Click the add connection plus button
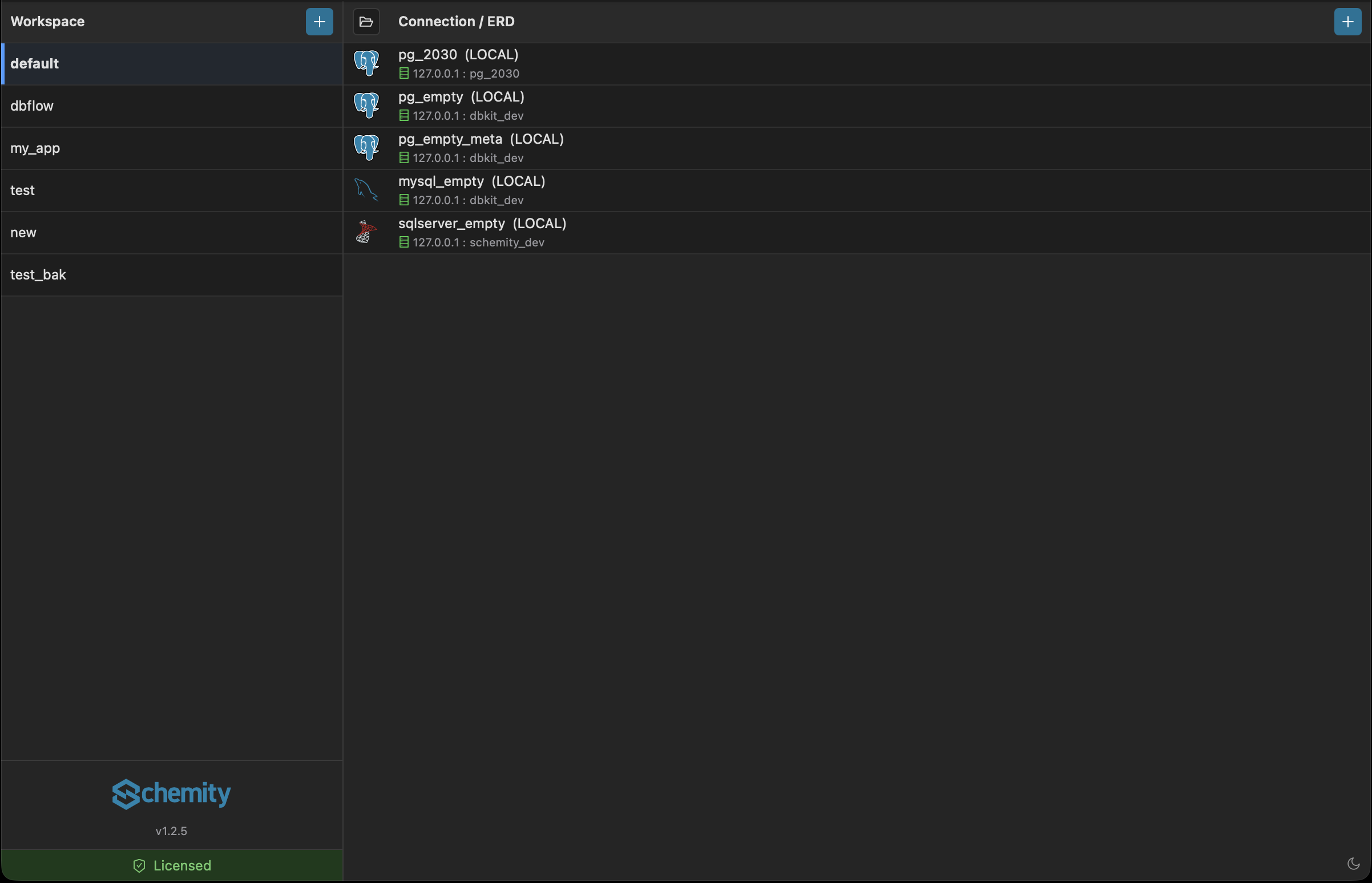 pos(1347,22)
